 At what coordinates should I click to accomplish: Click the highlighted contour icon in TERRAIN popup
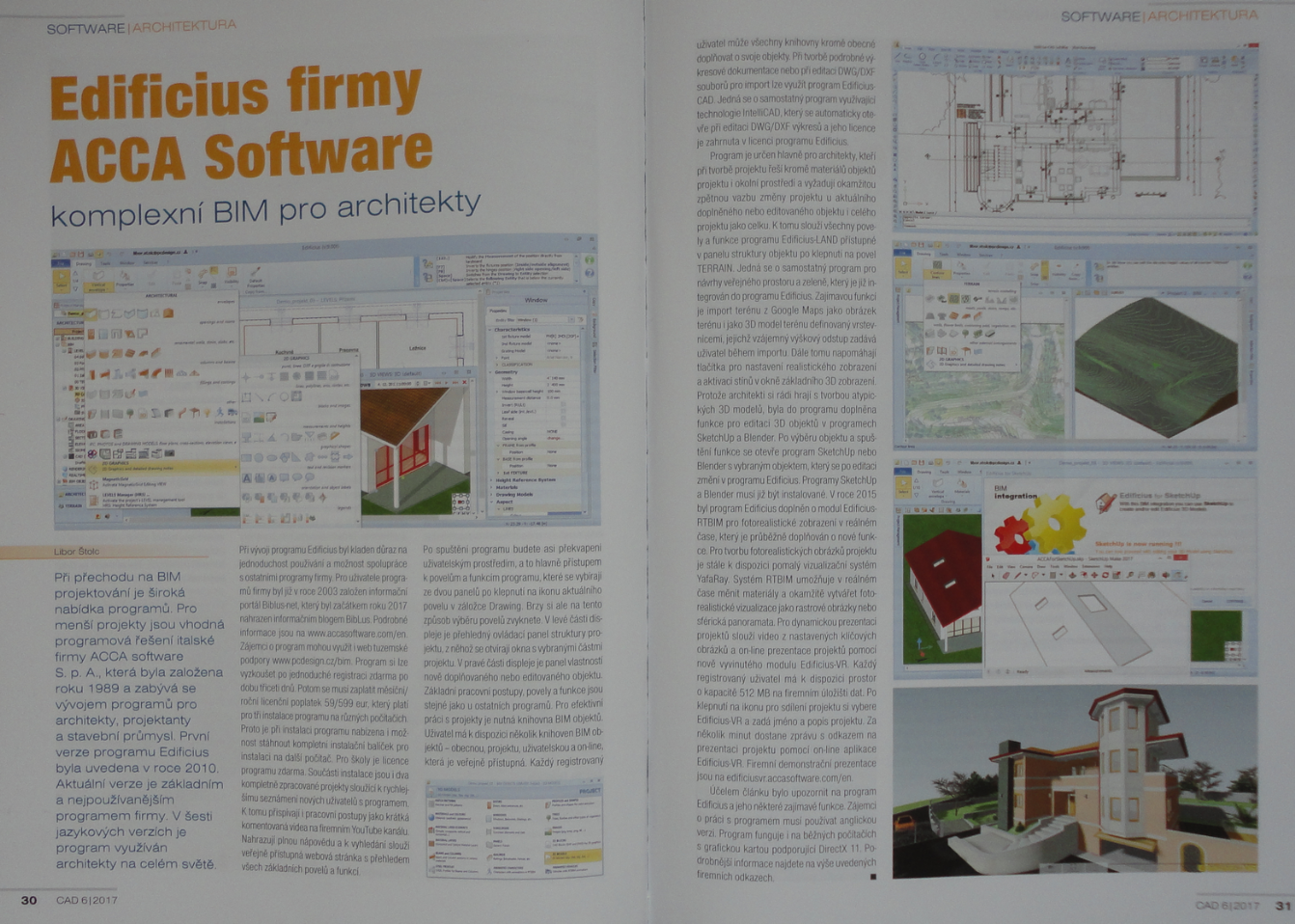click(x=953, y=299)
